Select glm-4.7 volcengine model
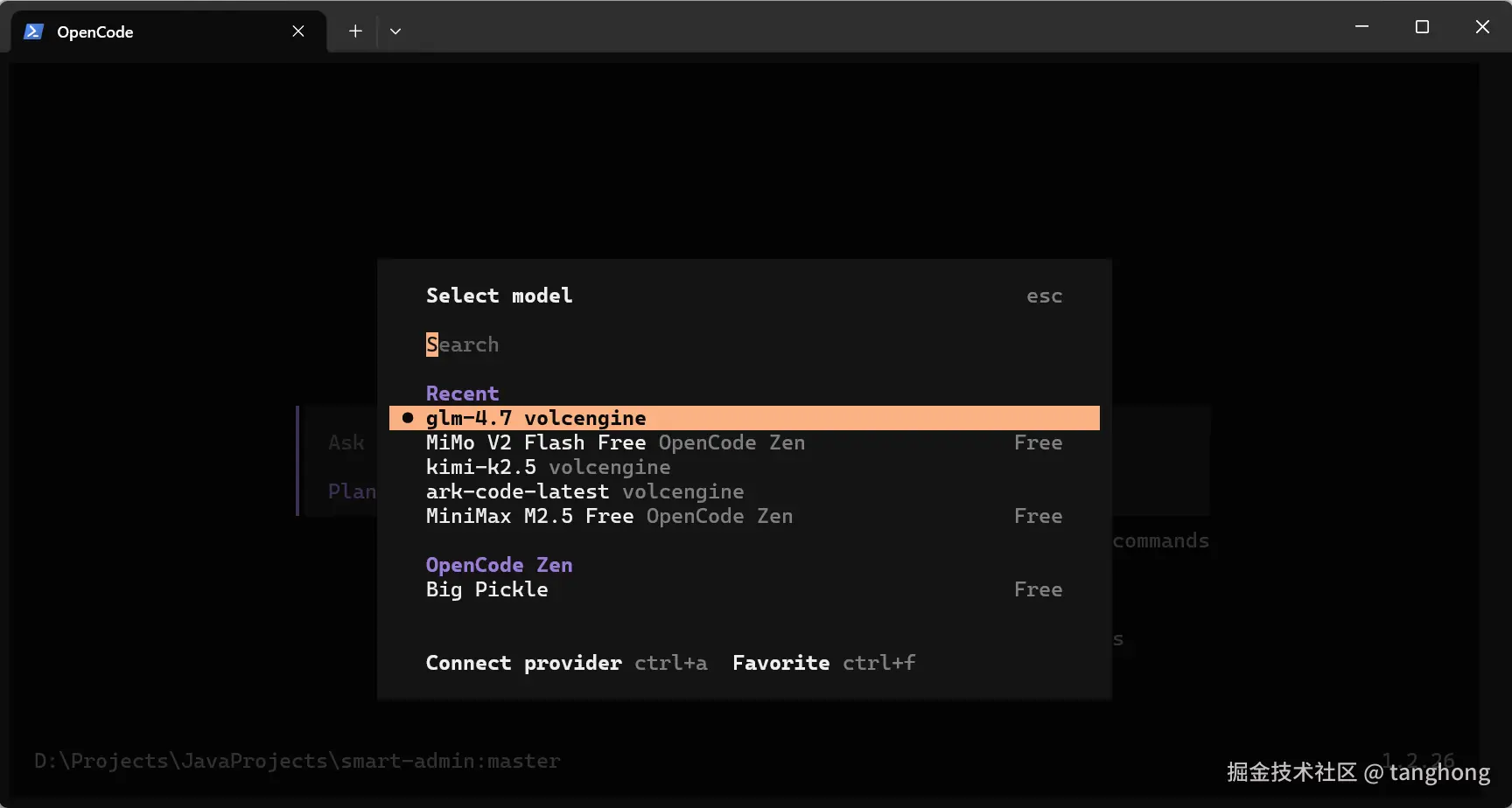 tap(744, 418)
